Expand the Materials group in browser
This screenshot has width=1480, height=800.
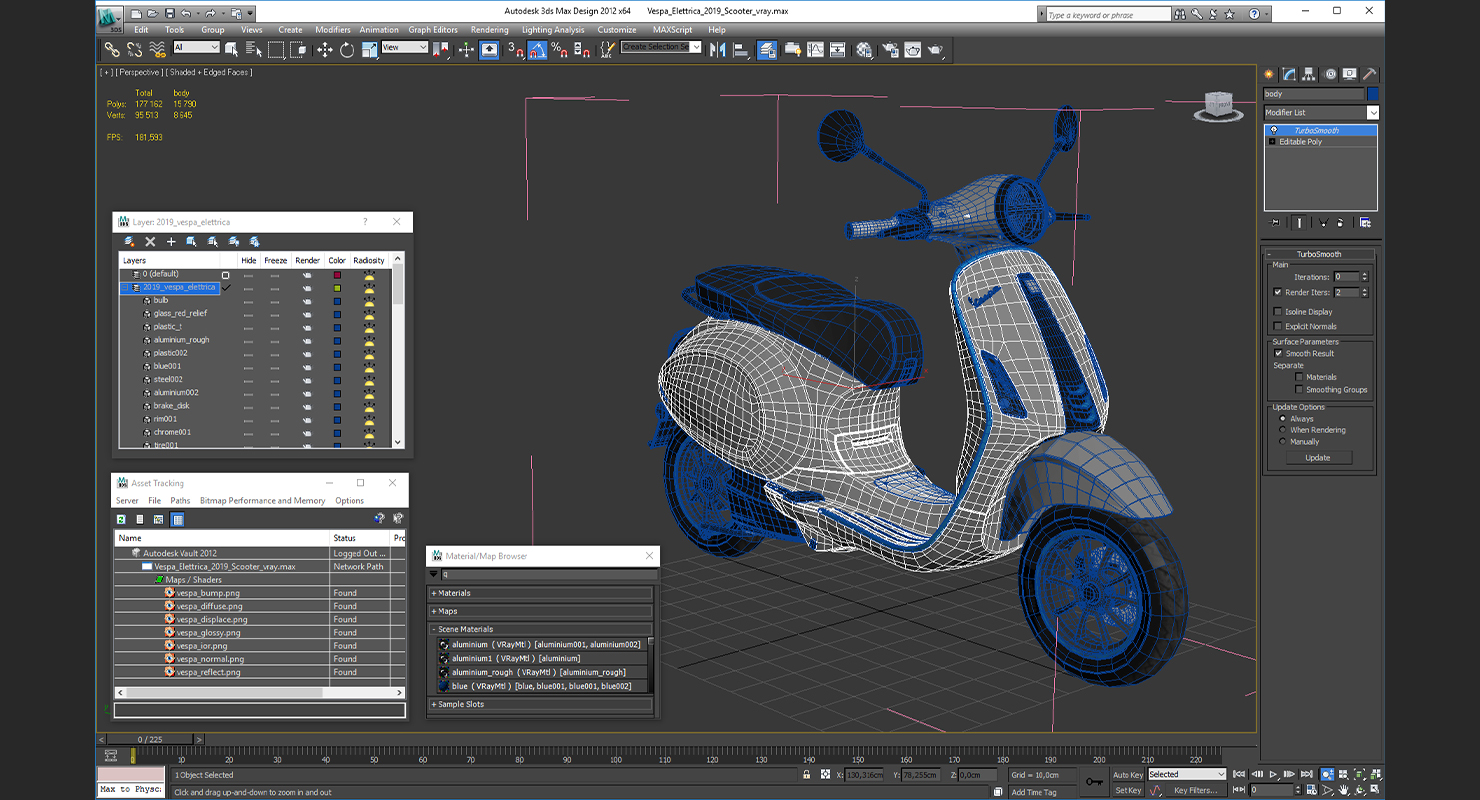(x=542, y=593)
